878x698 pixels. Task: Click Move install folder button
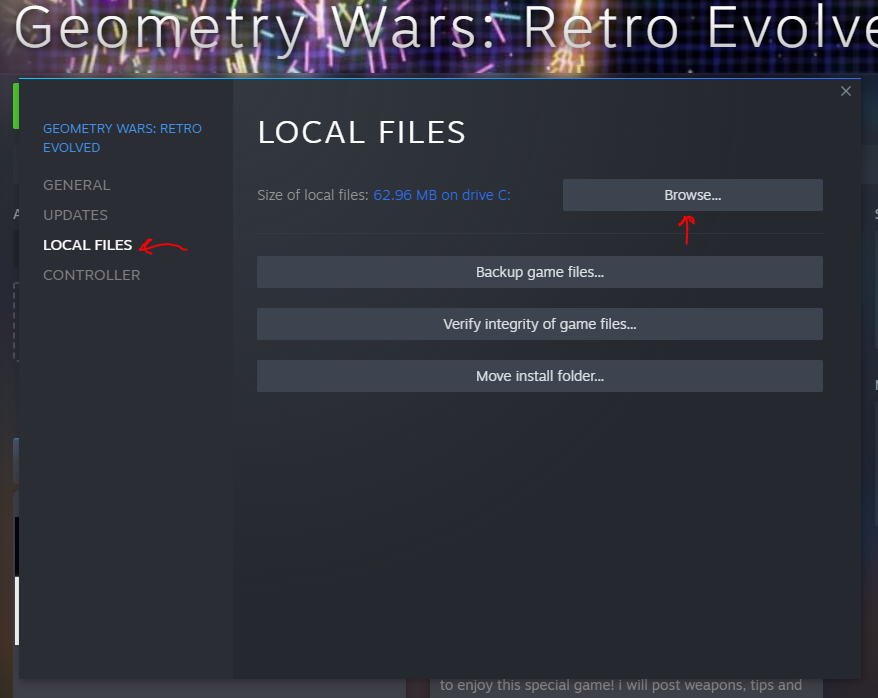click(539, 376)
